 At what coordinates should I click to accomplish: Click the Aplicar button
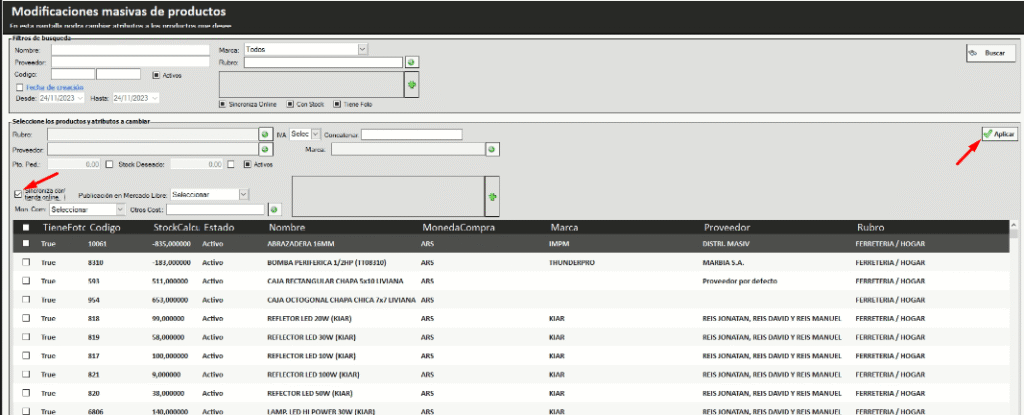[999, 134]
